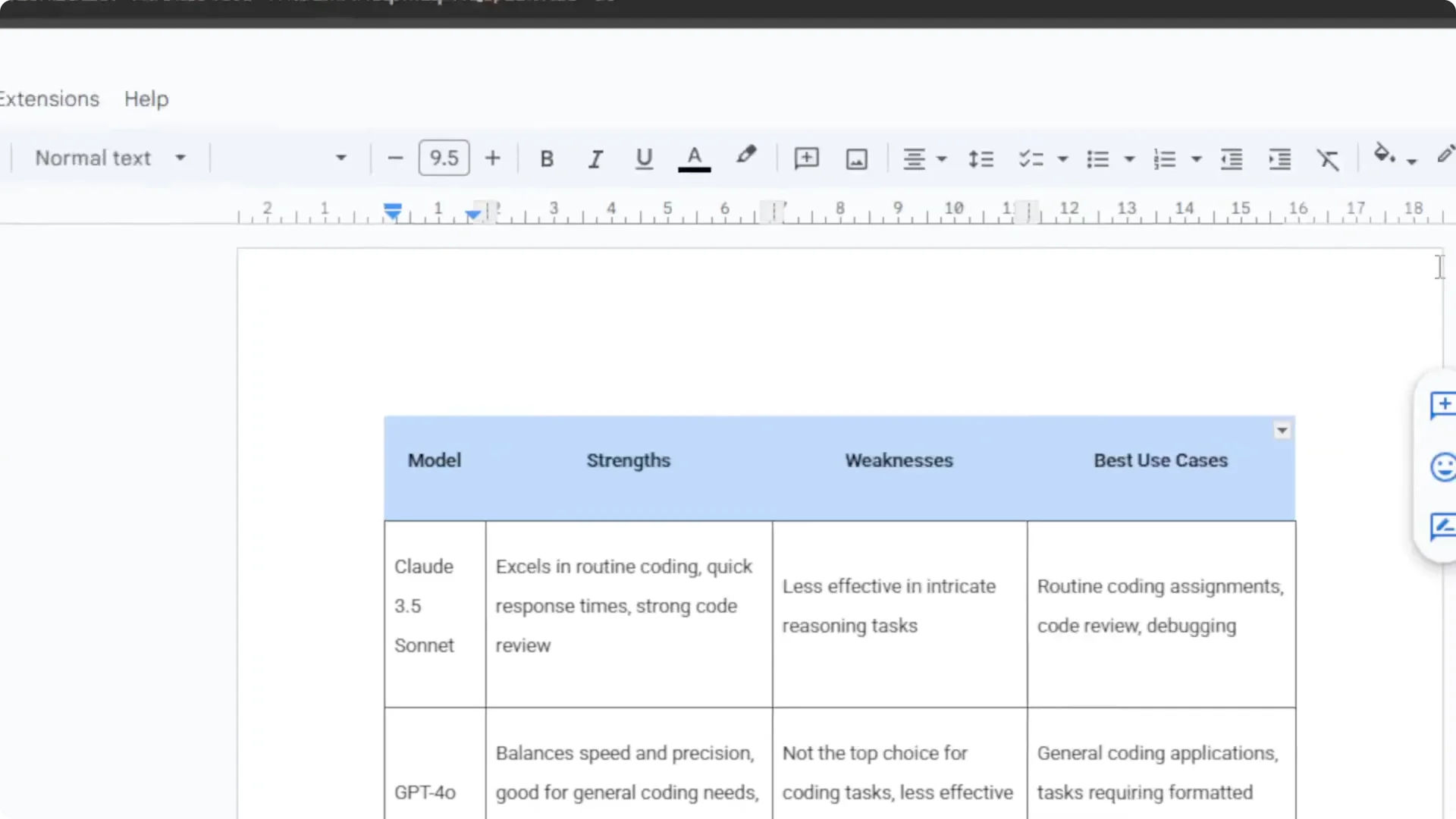Increase the font size with the plus button
The image size is (1456, 819).
pyautogui.click(x=492, y=158)
